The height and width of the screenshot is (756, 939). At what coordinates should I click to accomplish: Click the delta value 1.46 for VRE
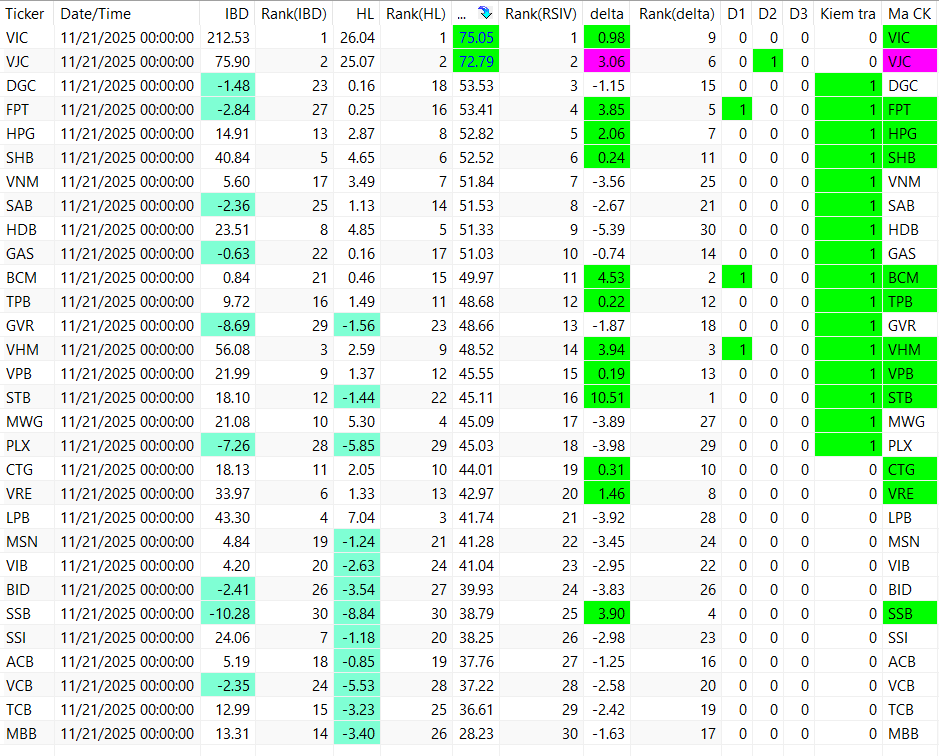coord(607,494)
